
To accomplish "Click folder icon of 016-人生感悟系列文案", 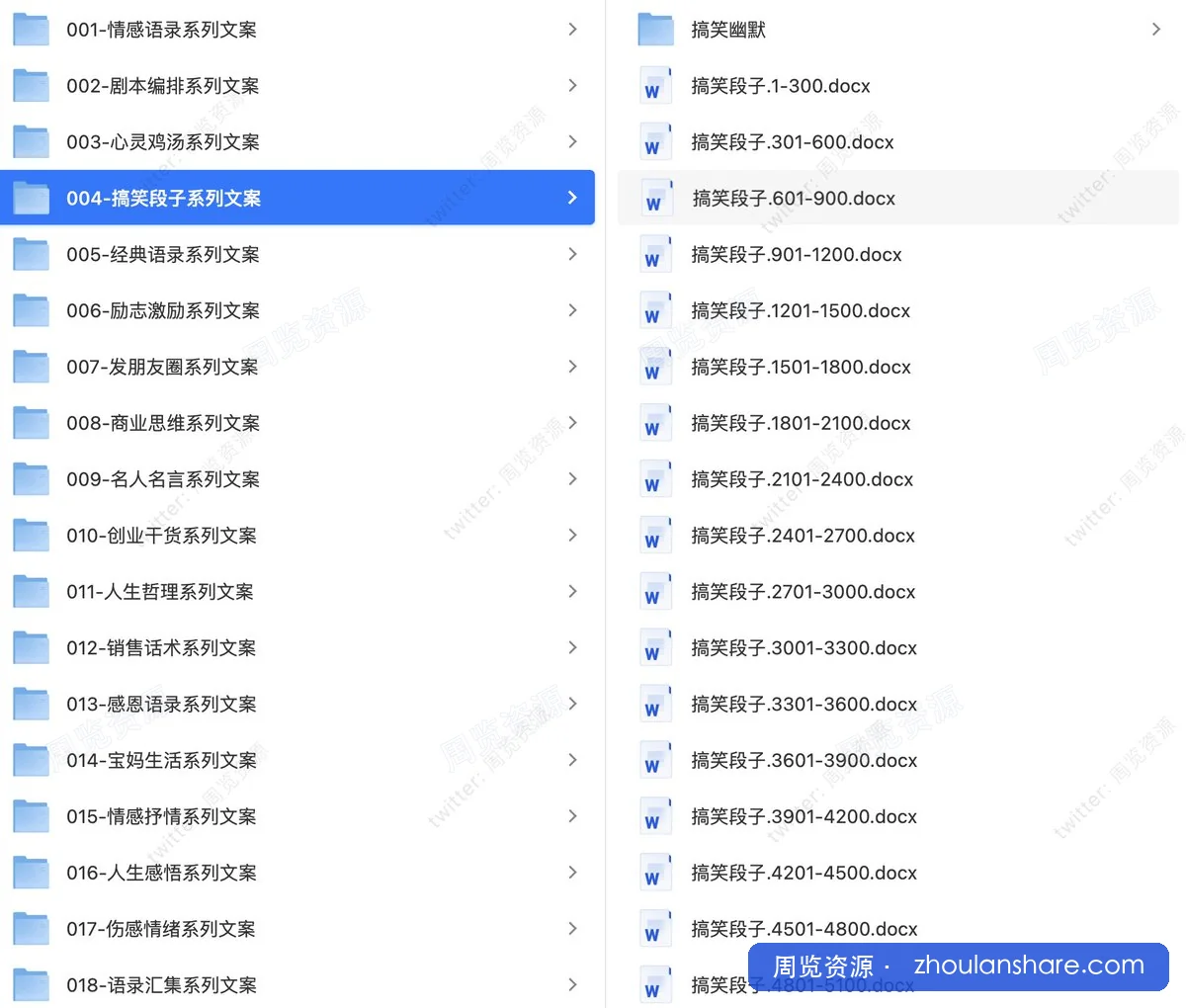I will [31, 874].
